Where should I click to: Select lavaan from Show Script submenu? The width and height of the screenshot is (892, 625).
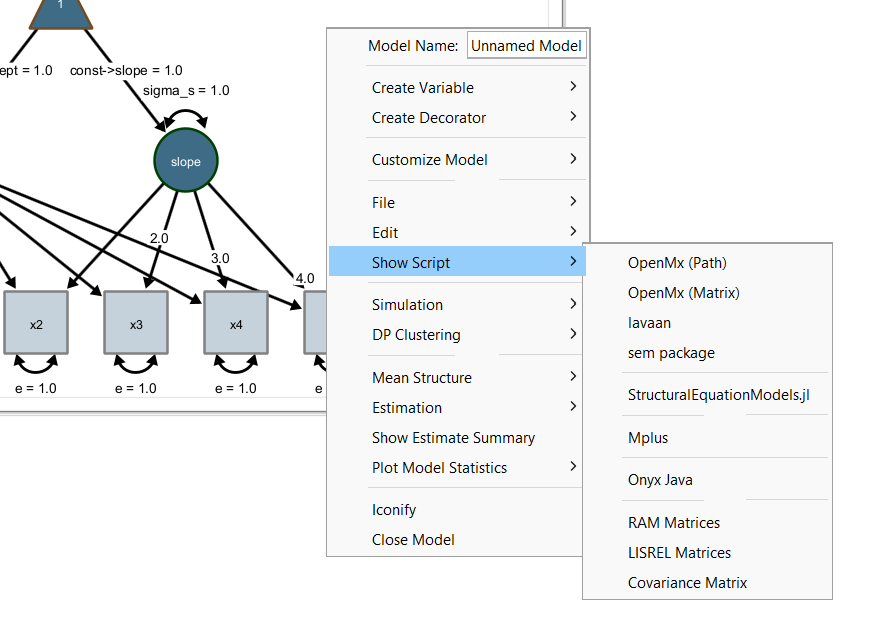click(x=649, y=323)
